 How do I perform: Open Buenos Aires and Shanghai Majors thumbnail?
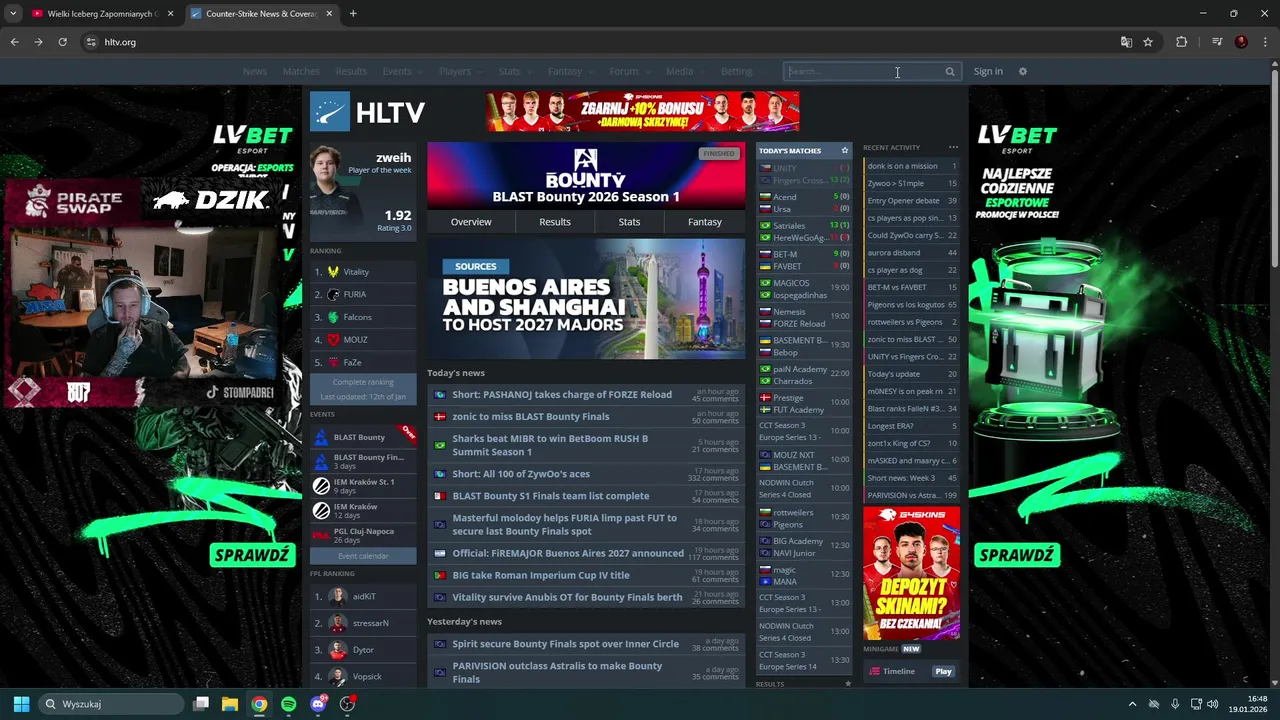coord(586,298)
